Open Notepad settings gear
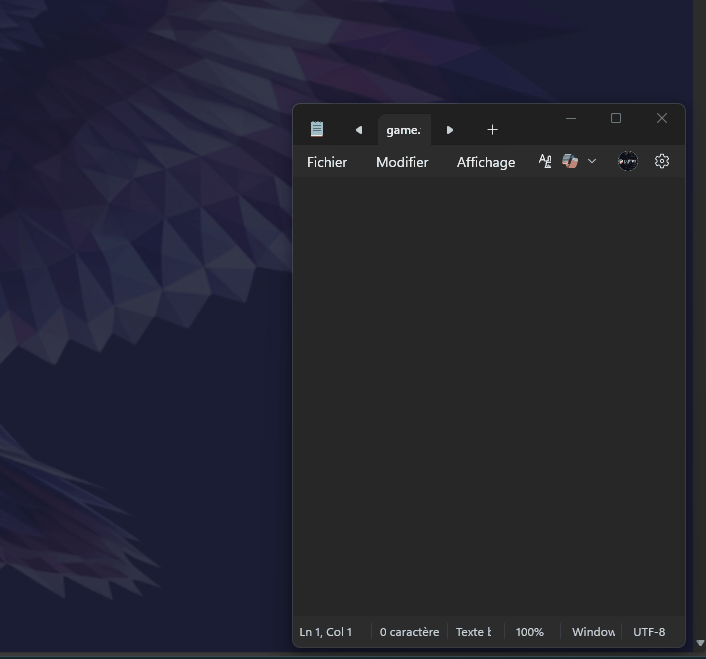The image size is (706, 659). pyautogui.click(x=662, y=161)
